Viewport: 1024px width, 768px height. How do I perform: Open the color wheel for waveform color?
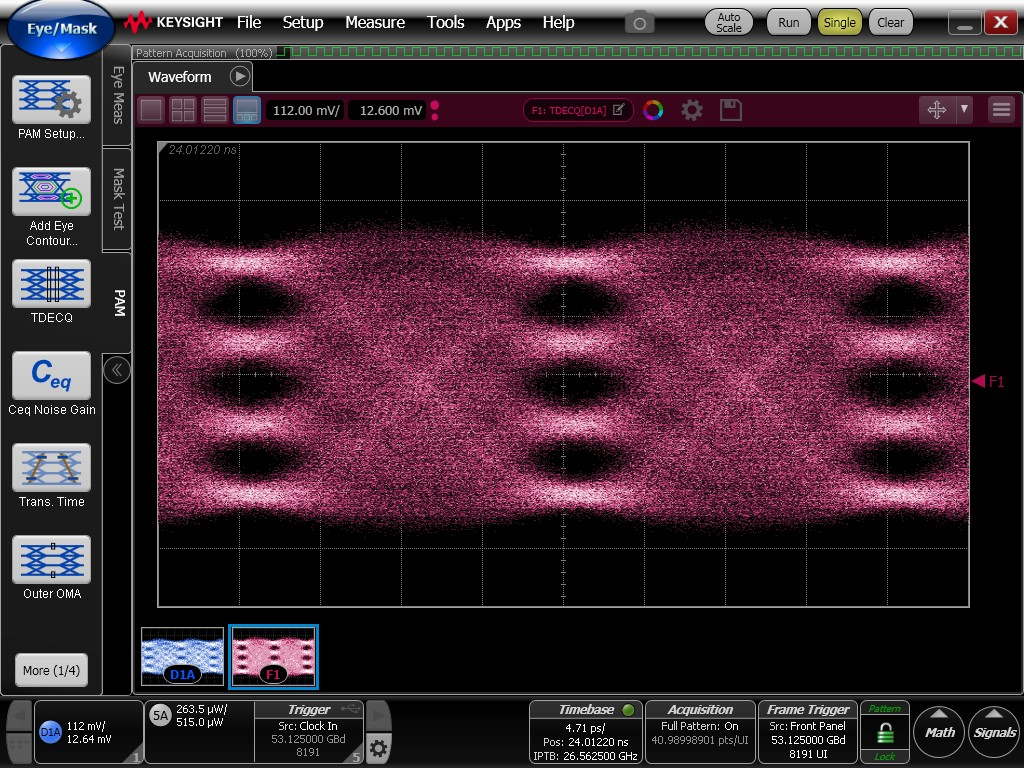(x=653, y=110)
